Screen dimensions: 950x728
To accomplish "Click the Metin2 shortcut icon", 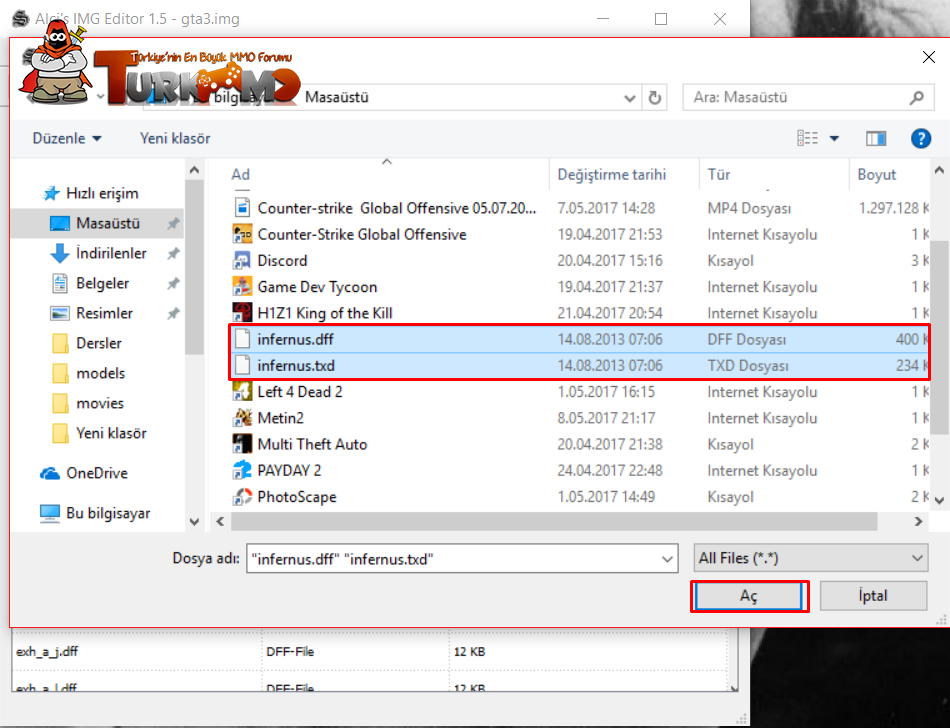I will point(242,418).
